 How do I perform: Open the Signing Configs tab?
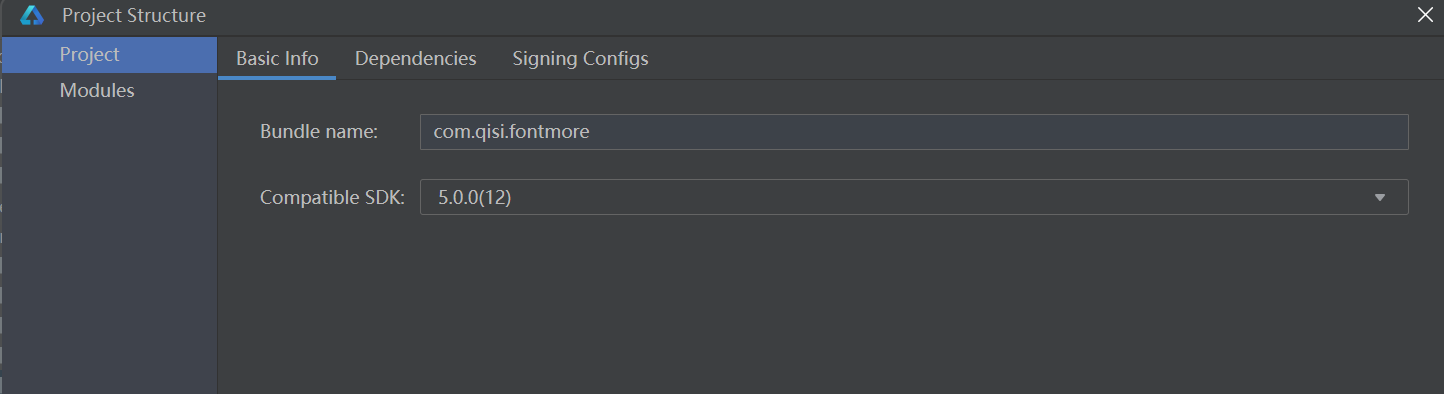(x=580, y=58)
